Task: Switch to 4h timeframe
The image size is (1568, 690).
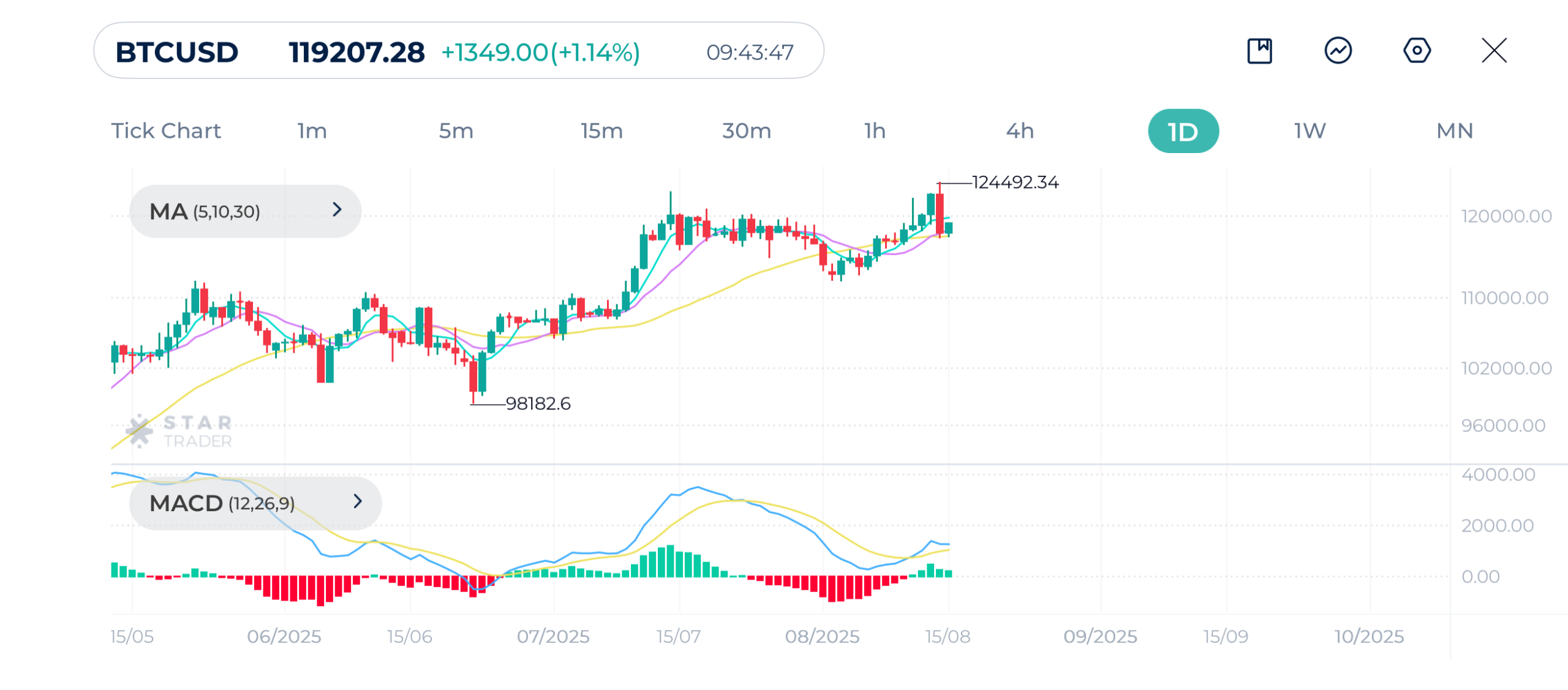Action: pos(1020,131)
